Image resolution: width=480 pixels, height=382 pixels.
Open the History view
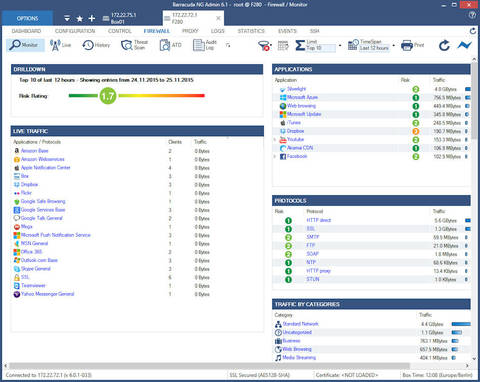(x=96, y=45)
